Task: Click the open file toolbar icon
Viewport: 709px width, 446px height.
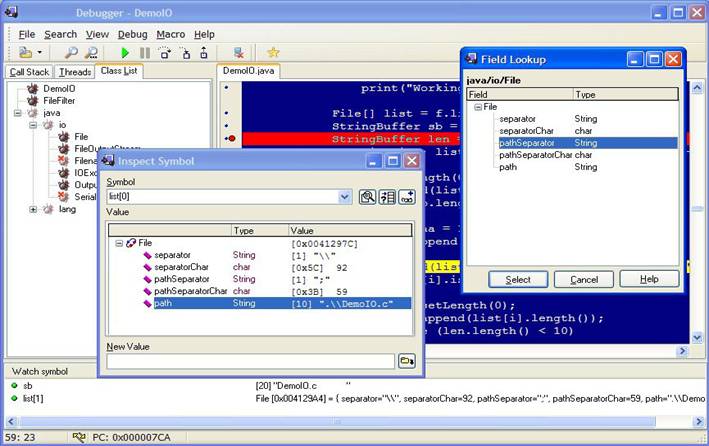Action: pyautogui.click(x=26, y=53)
